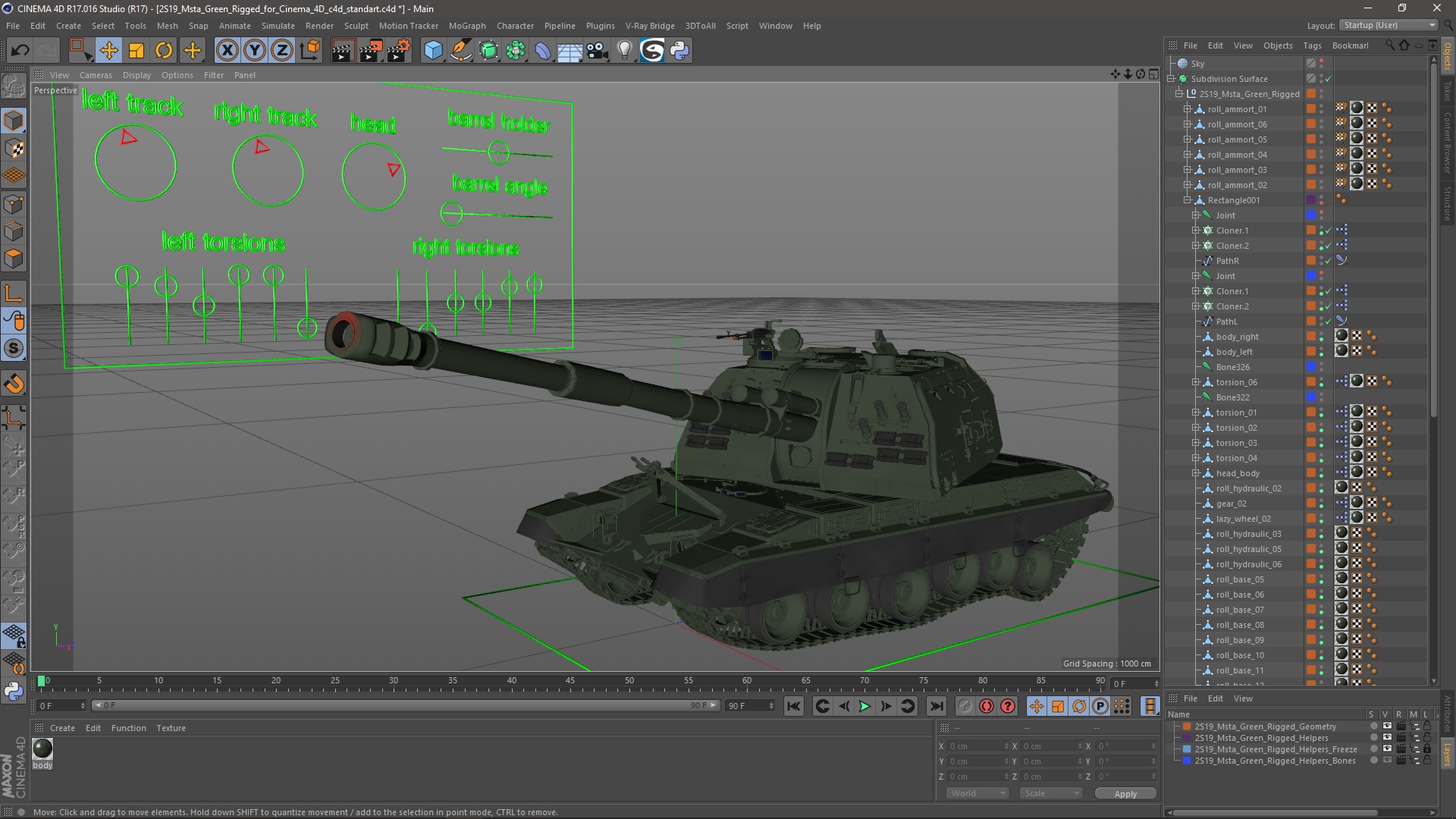1456x819 pixels.
Task: Click the orange magnet tool icon
Action: tap(14, 384)
